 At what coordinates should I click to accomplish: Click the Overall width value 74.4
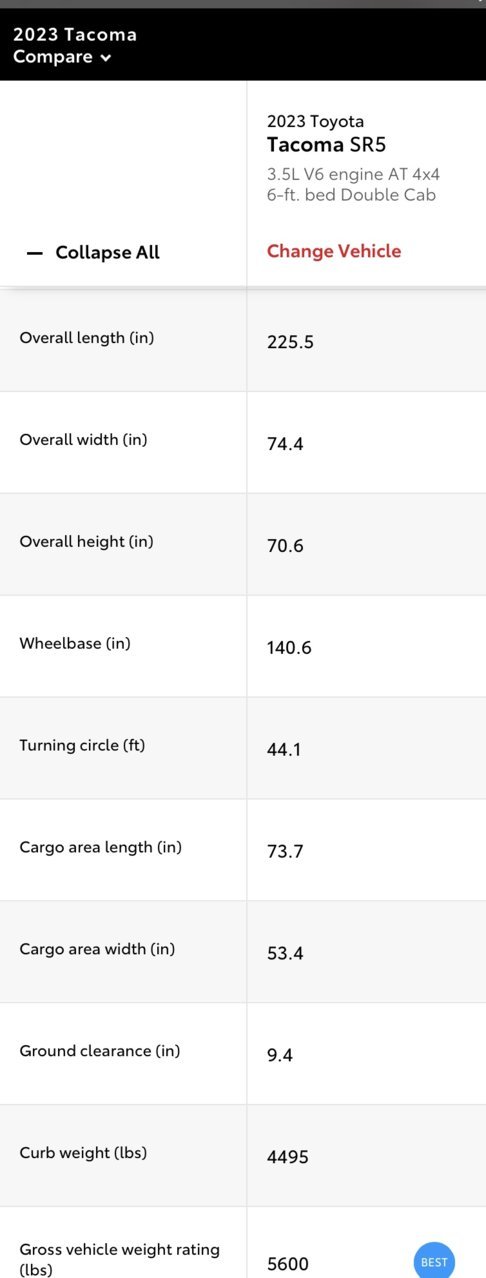pyautogui.click(x=285, y=444)
